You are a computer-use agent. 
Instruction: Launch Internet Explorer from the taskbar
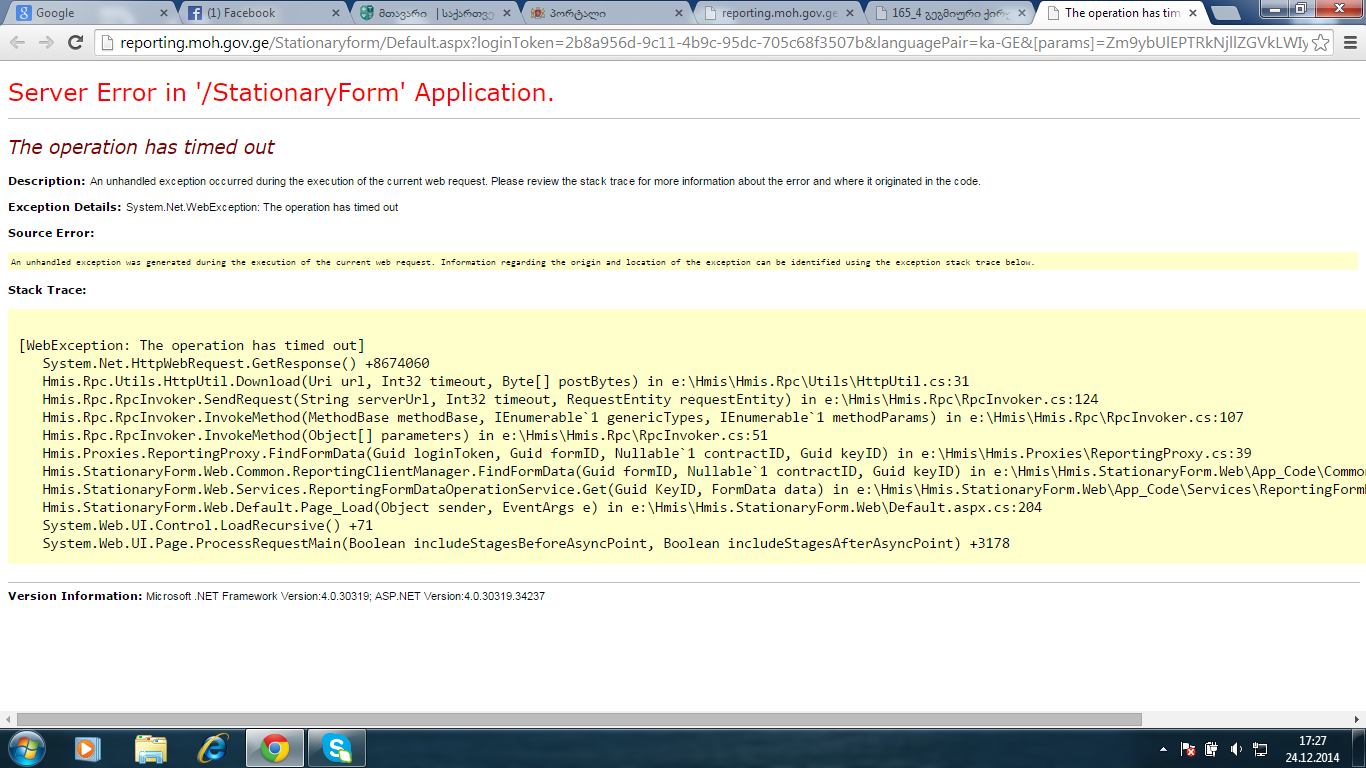point(213,748)
